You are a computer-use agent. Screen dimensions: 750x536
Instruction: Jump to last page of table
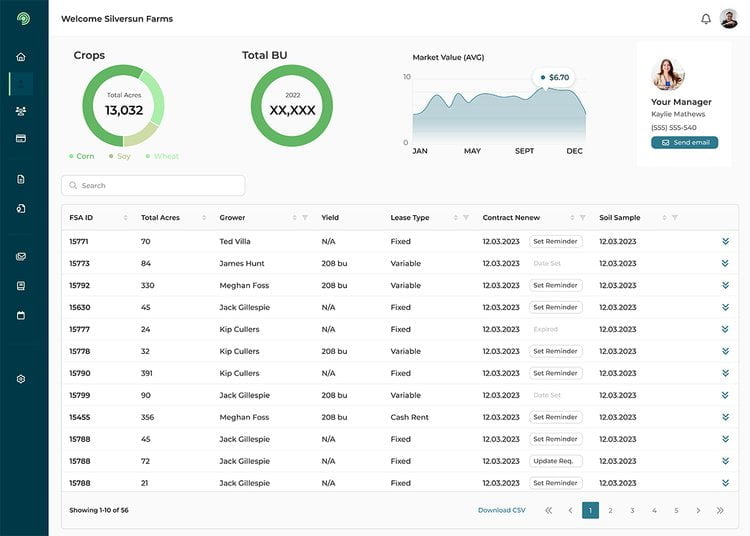(720, 510)
